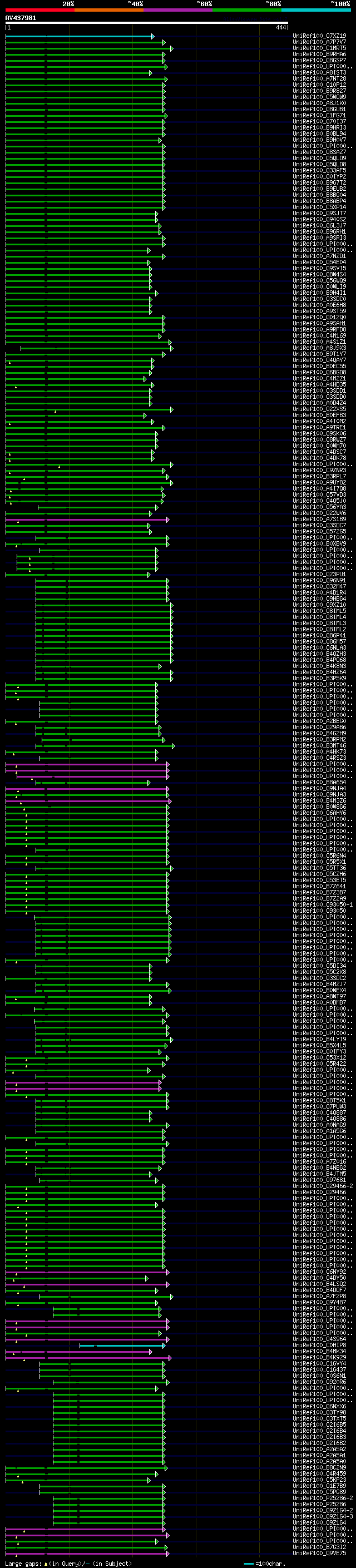Select hit label UniRef100_Q96N91

pos(319,580)
